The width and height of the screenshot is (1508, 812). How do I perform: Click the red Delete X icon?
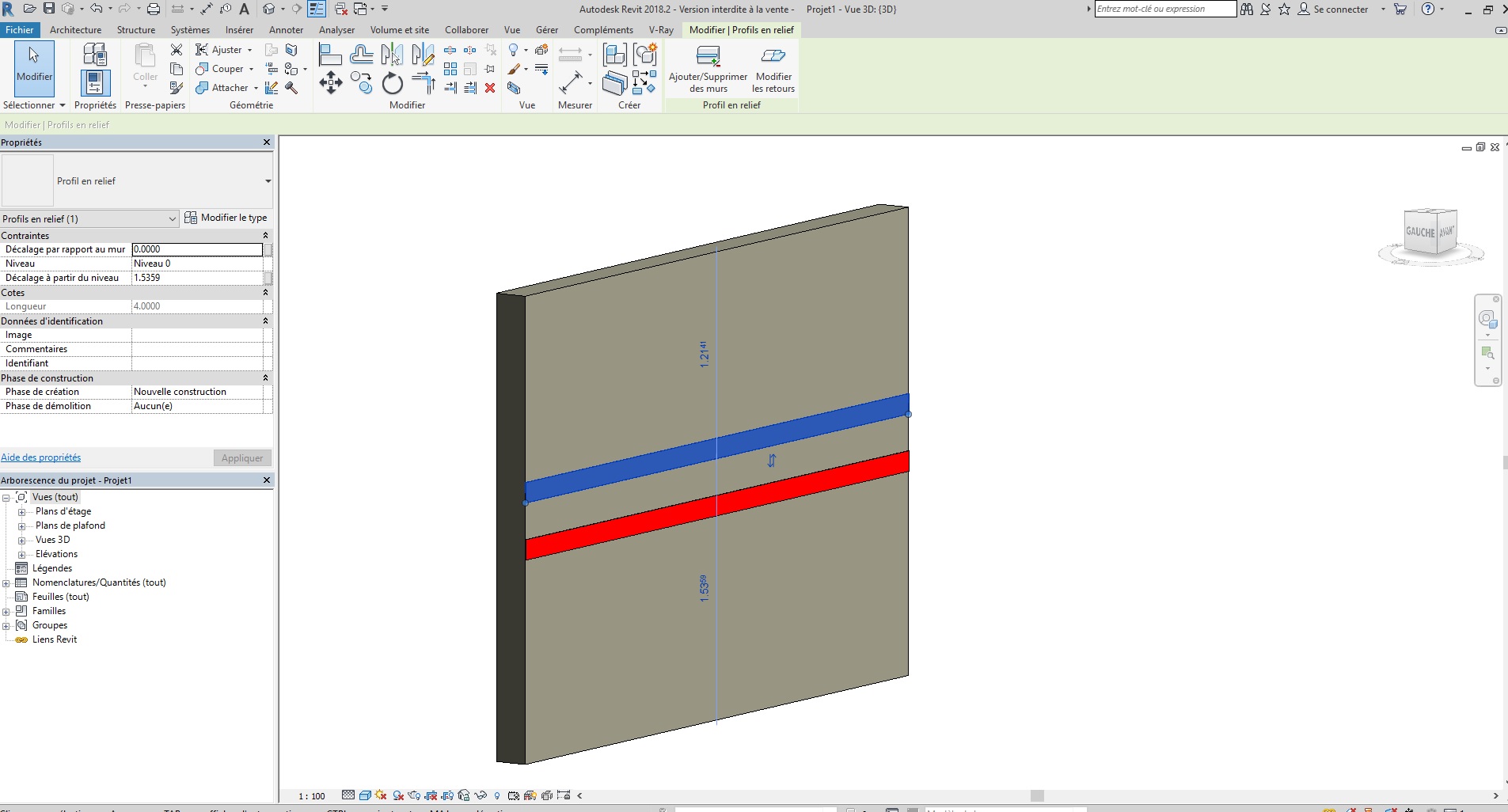[490, 88]
